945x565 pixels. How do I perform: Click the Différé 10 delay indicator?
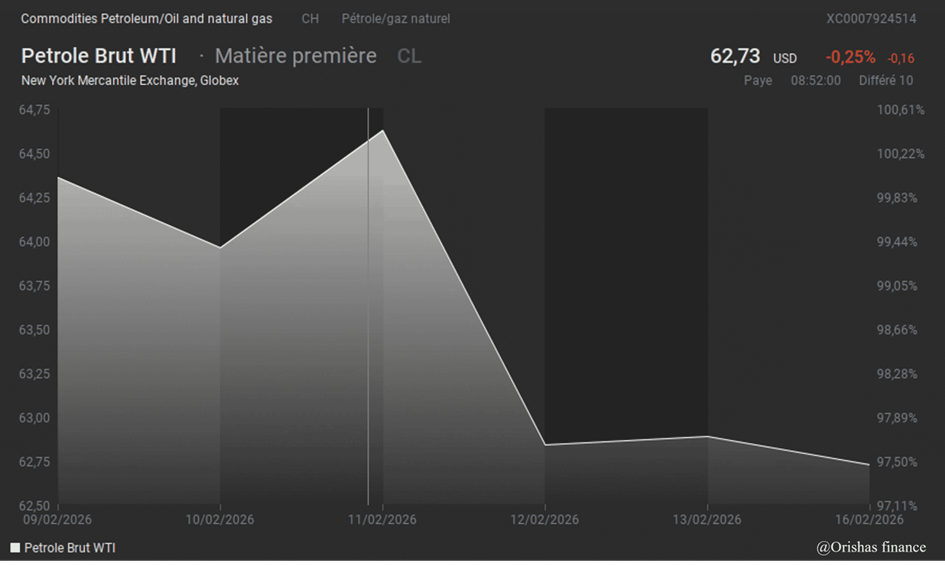(886, 80)
